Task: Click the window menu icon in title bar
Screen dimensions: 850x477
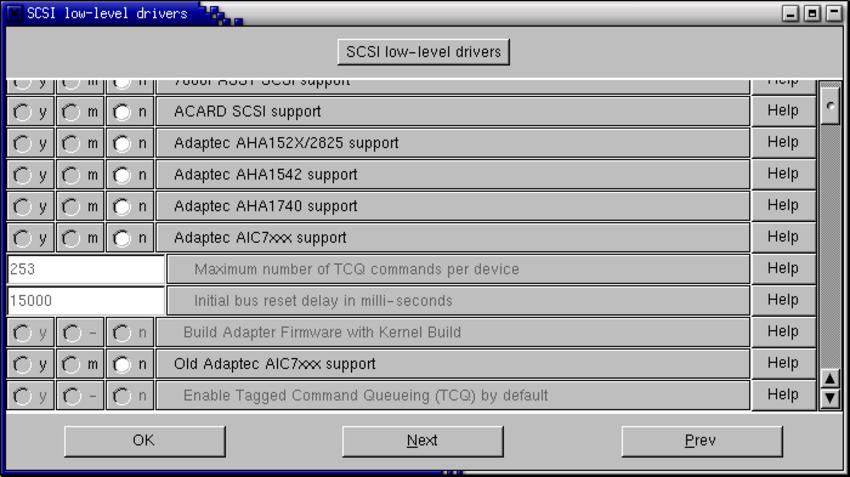Action: [x=14, y=12]
